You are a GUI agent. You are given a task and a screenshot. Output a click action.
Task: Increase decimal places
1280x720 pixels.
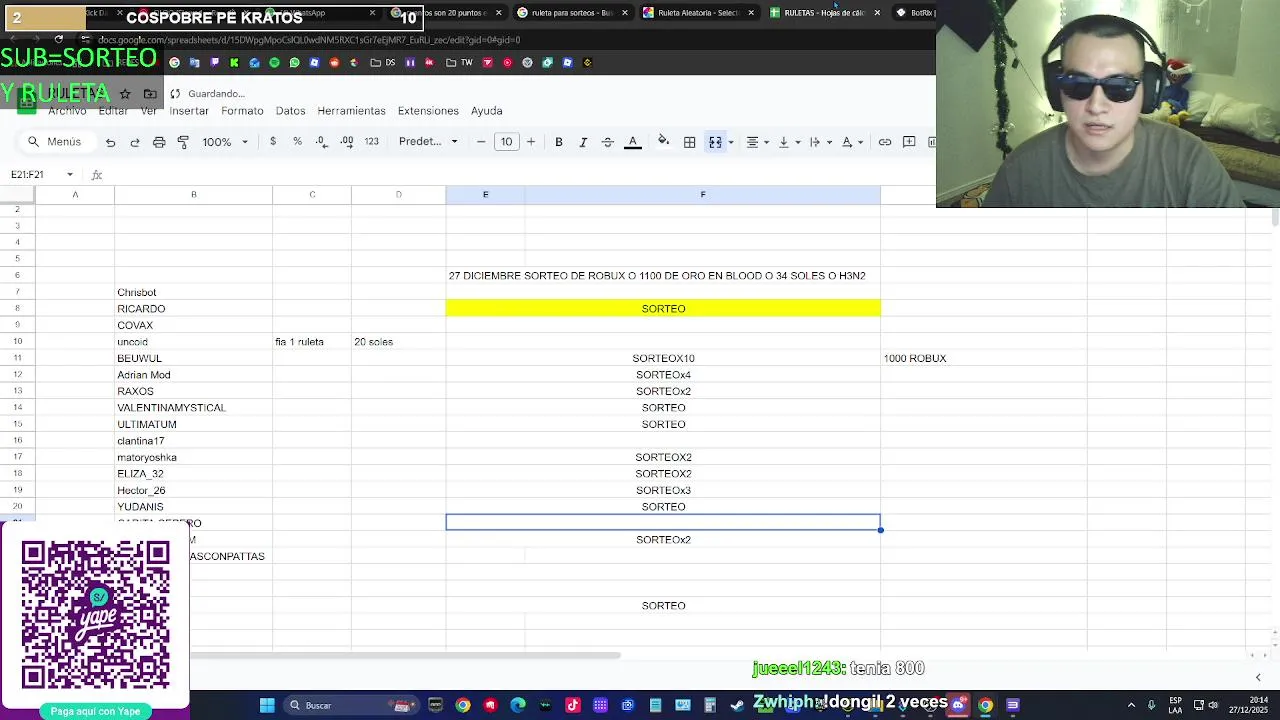(346, 142)
